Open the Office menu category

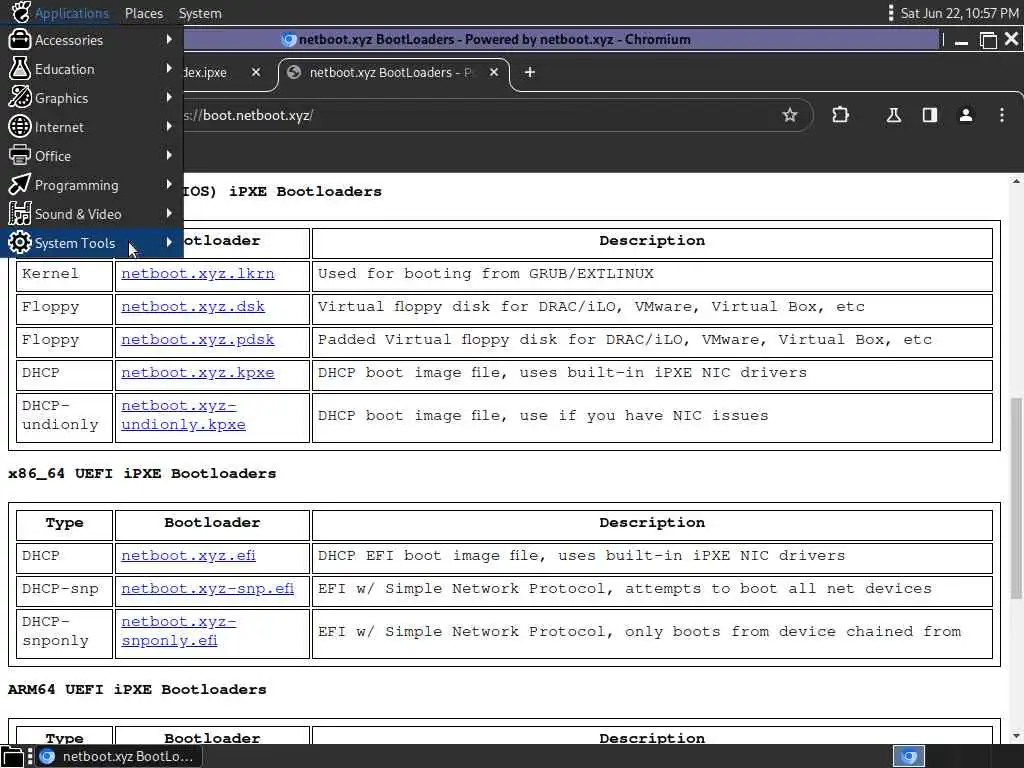[91, 156]
